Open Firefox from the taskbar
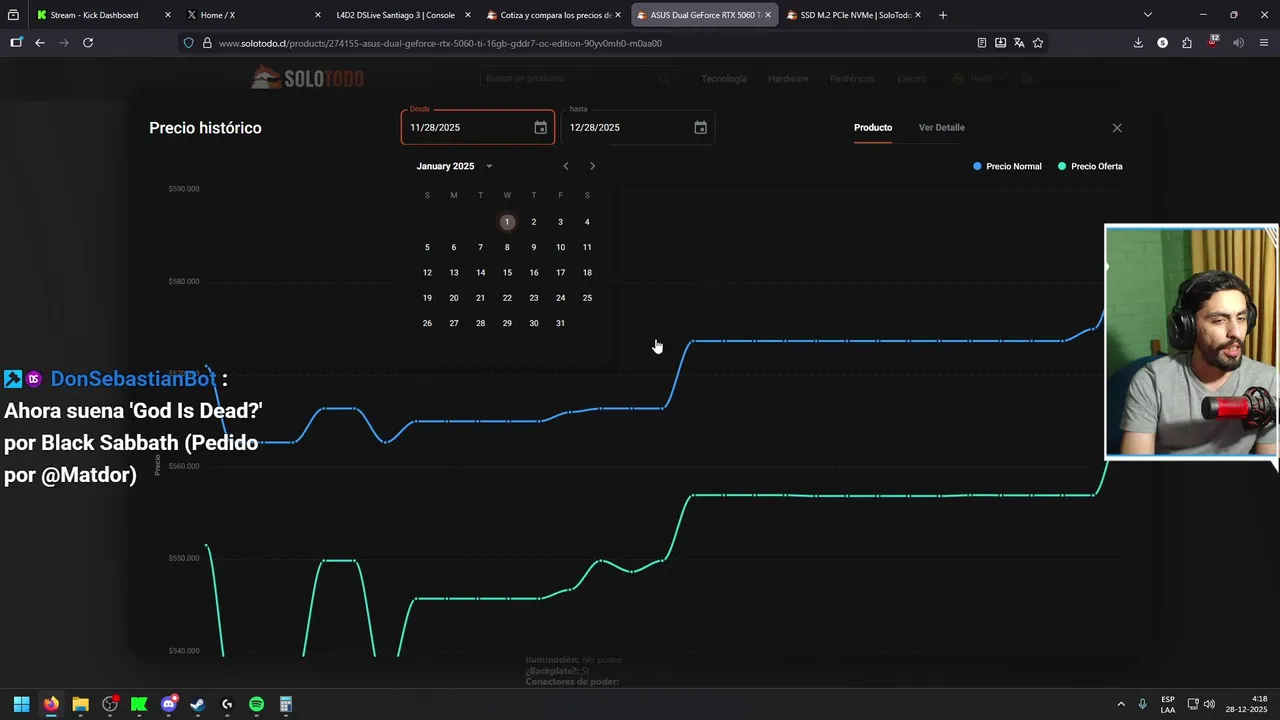This screenshot has height=720, width=1280. [51, 704]
